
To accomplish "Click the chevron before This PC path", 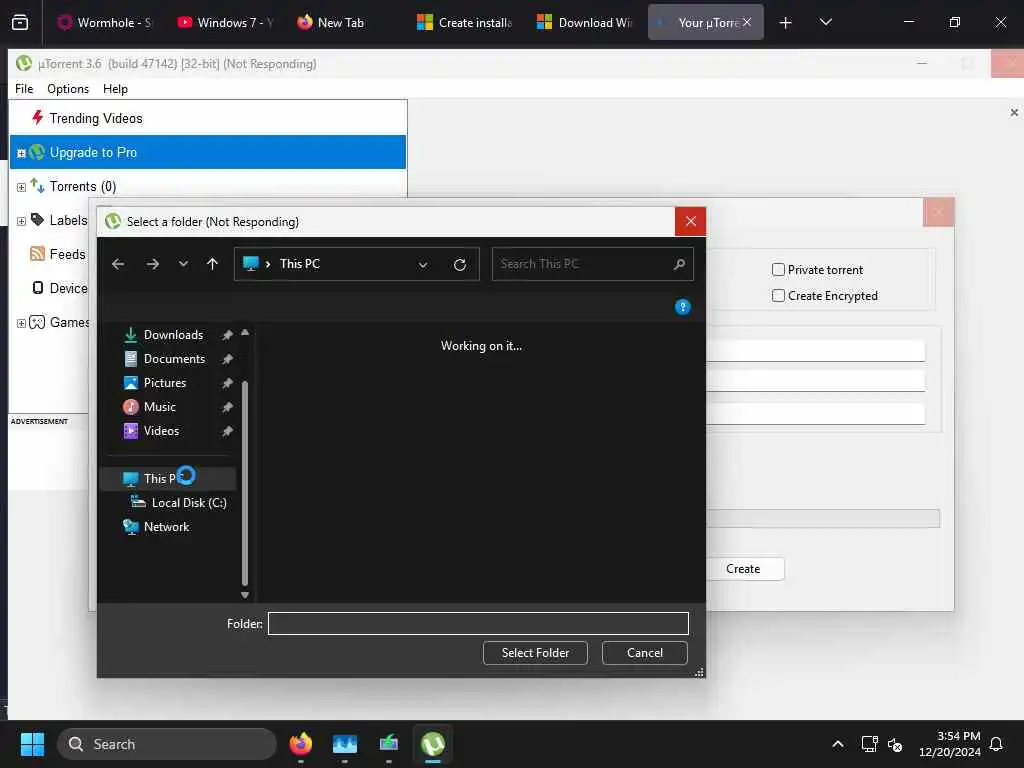I will [268, 264].
